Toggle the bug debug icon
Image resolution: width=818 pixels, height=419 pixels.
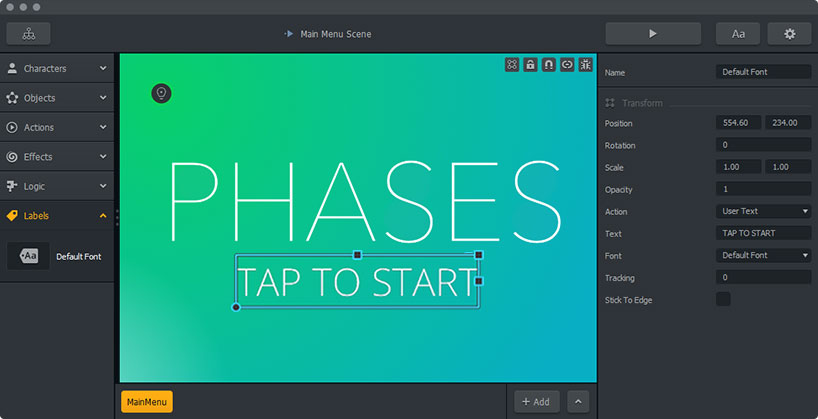(585, 65)
